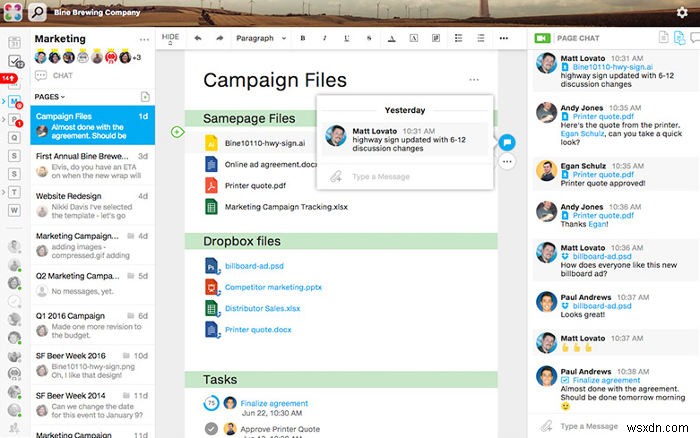Click Egan Schulz mention in chat
This screenshot has width=700, height=438.
[582, 133]
